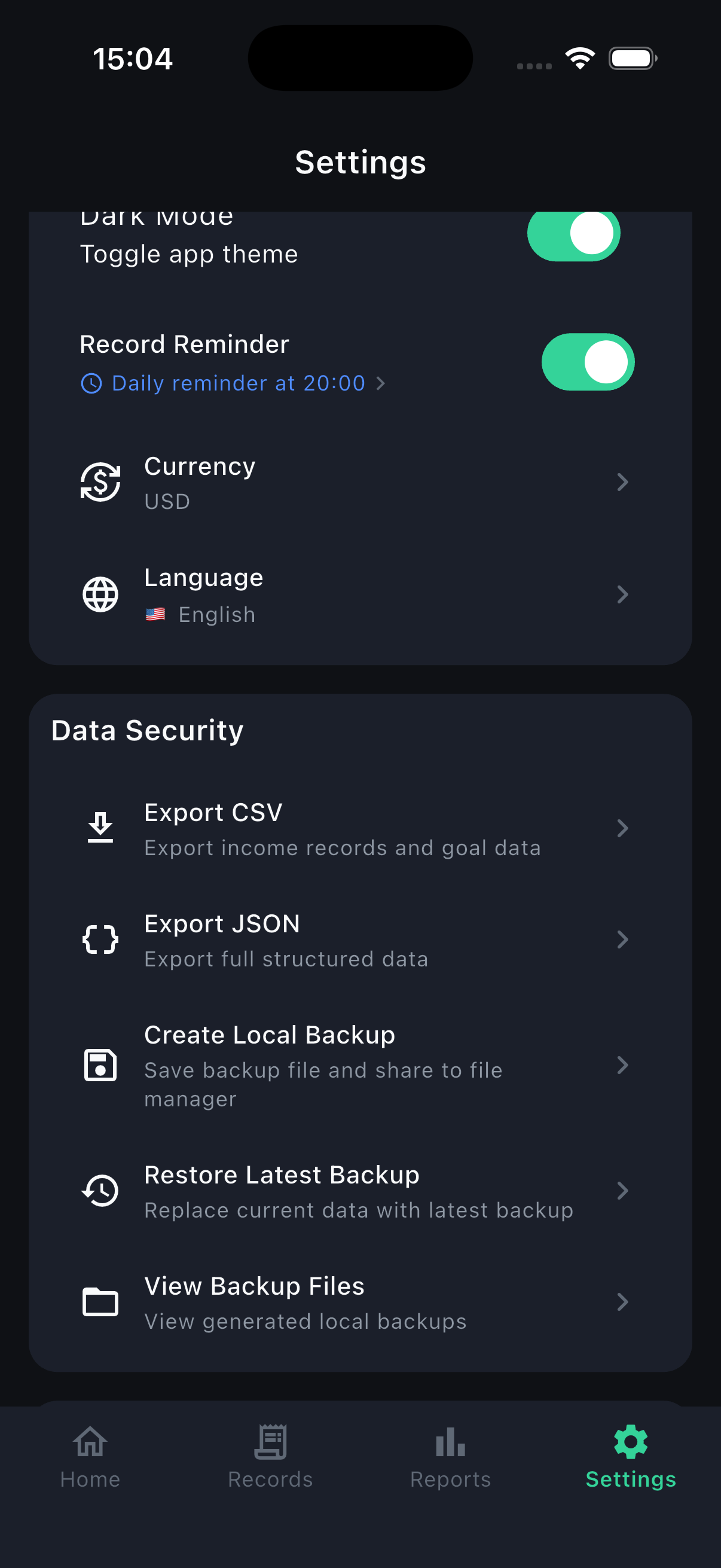The image size is (721, 1568).
Task: Expand the Language row chevron
Action: [622, 594]
